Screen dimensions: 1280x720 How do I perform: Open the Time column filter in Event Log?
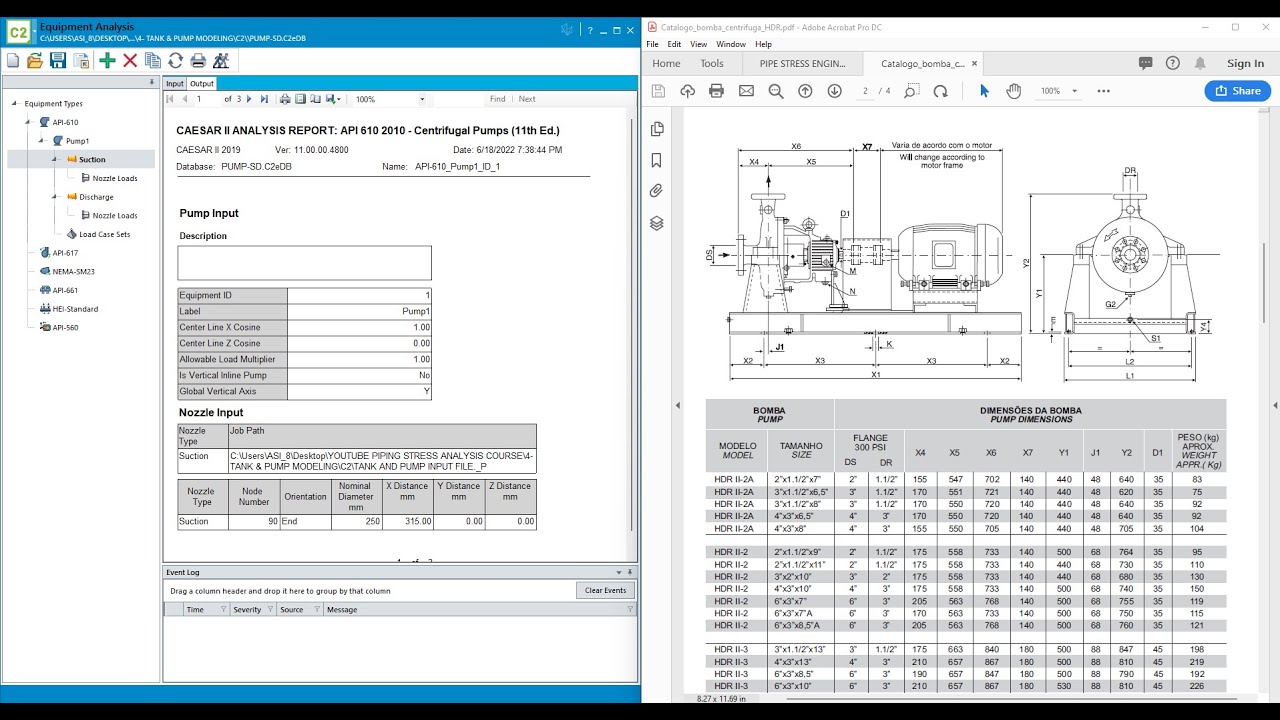click(x=222, y=609)
